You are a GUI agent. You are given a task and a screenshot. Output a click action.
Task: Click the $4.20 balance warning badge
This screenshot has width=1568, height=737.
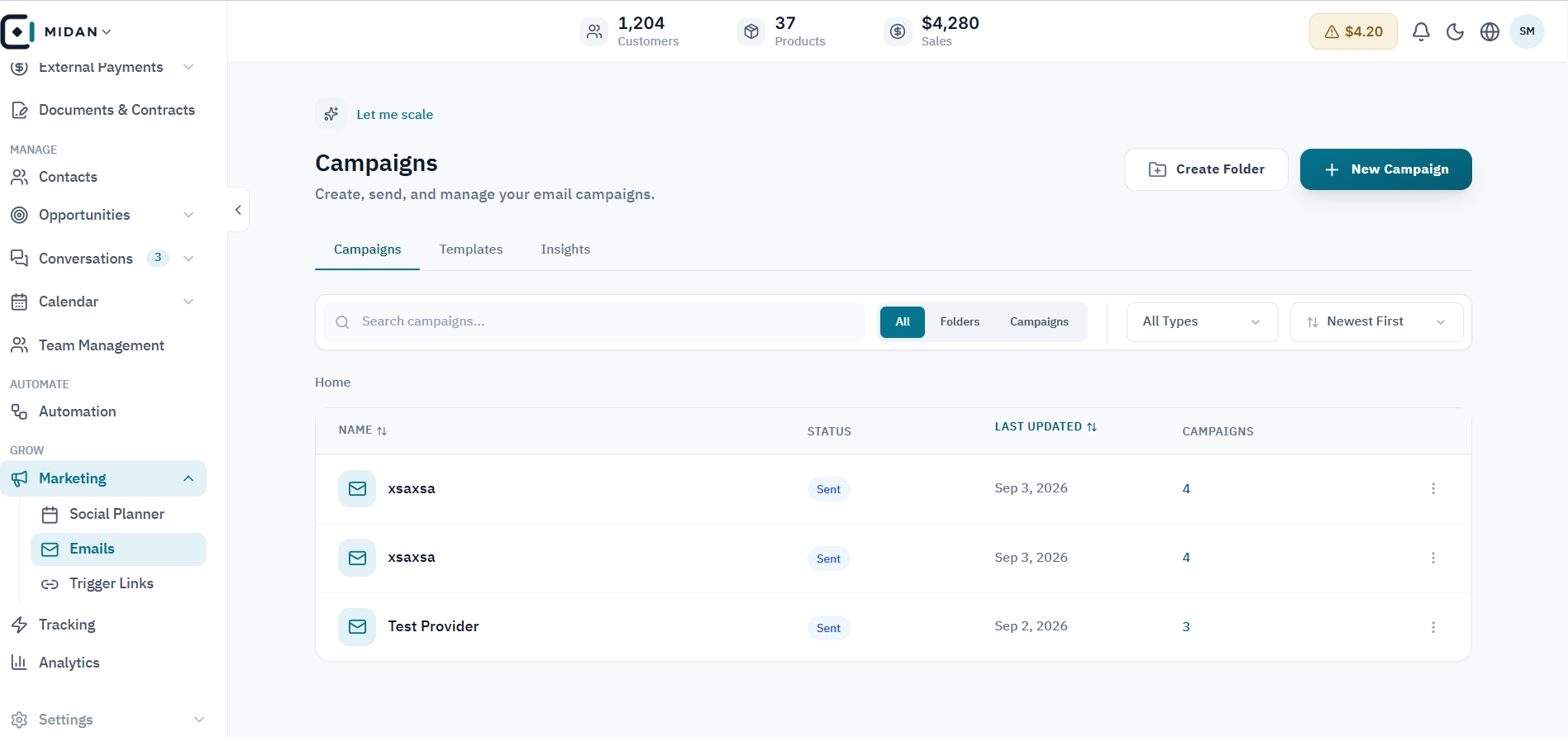tap(1353, 31)
